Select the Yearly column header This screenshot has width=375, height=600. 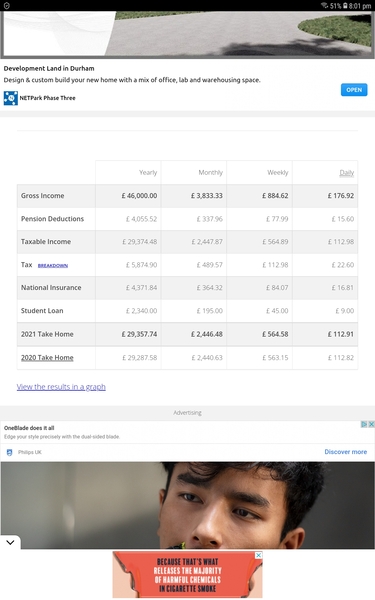(148, 173)
